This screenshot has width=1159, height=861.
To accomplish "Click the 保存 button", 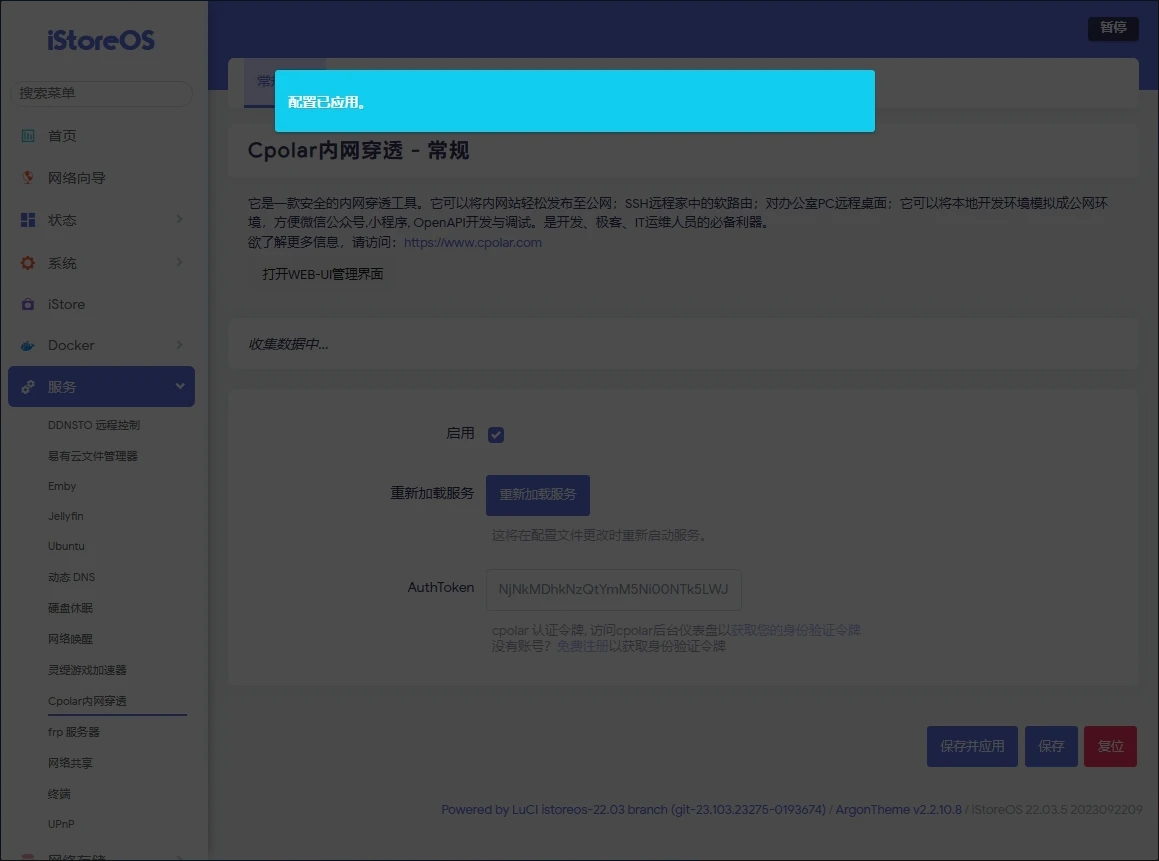I will 1051,746.
